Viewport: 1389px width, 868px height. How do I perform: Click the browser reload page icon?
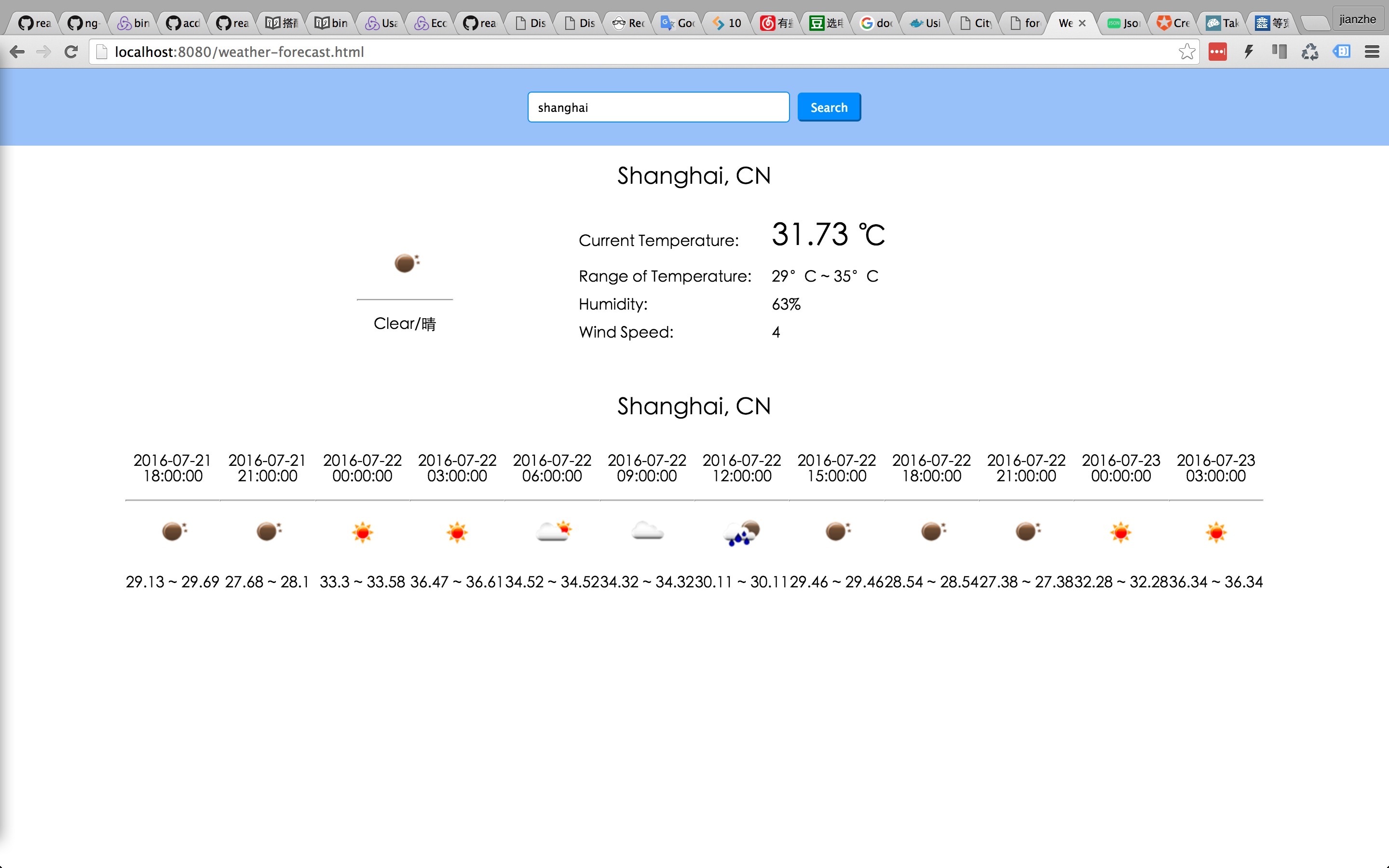tap(71, 52)
